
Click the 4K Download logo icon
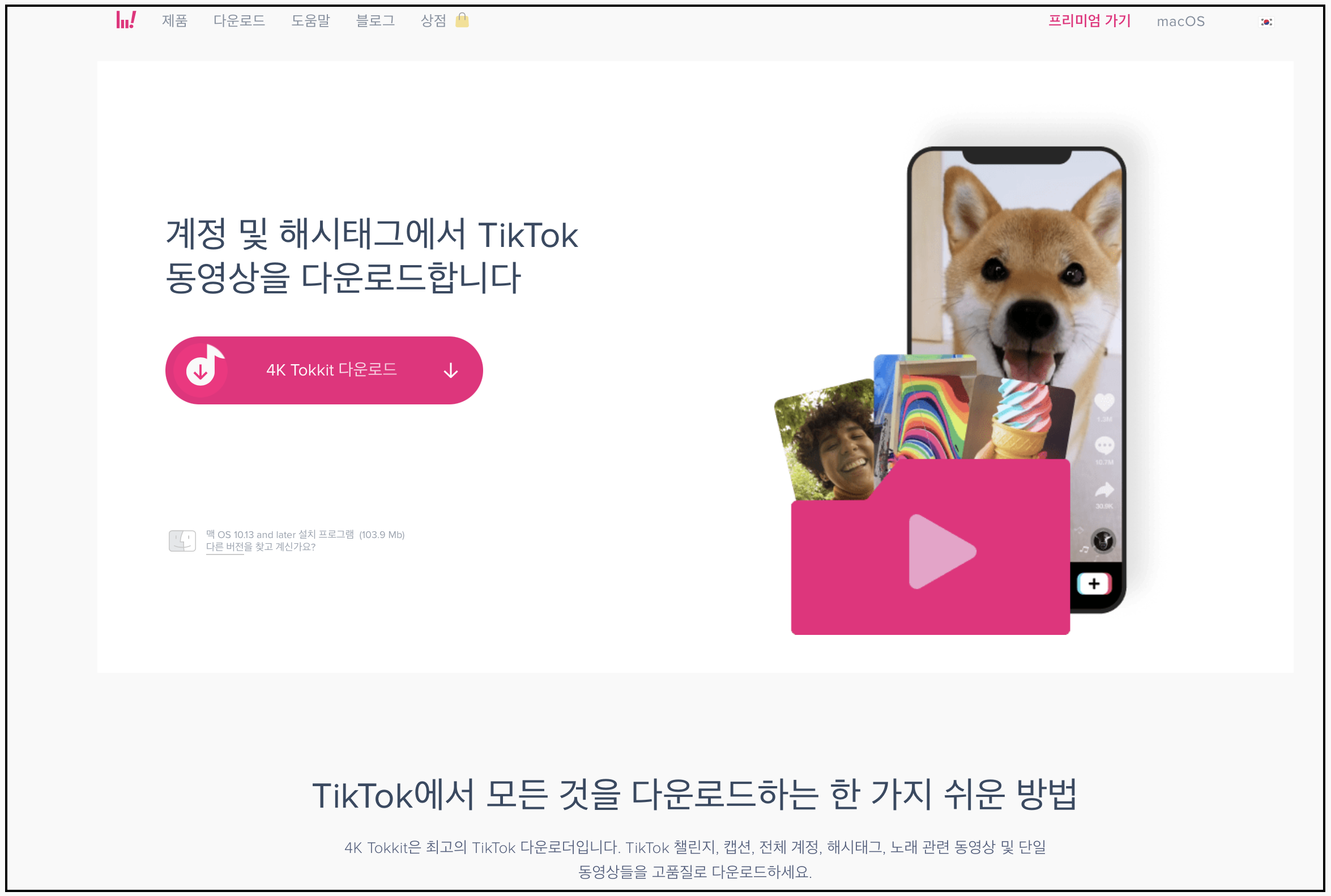click(x=126, y=20)
